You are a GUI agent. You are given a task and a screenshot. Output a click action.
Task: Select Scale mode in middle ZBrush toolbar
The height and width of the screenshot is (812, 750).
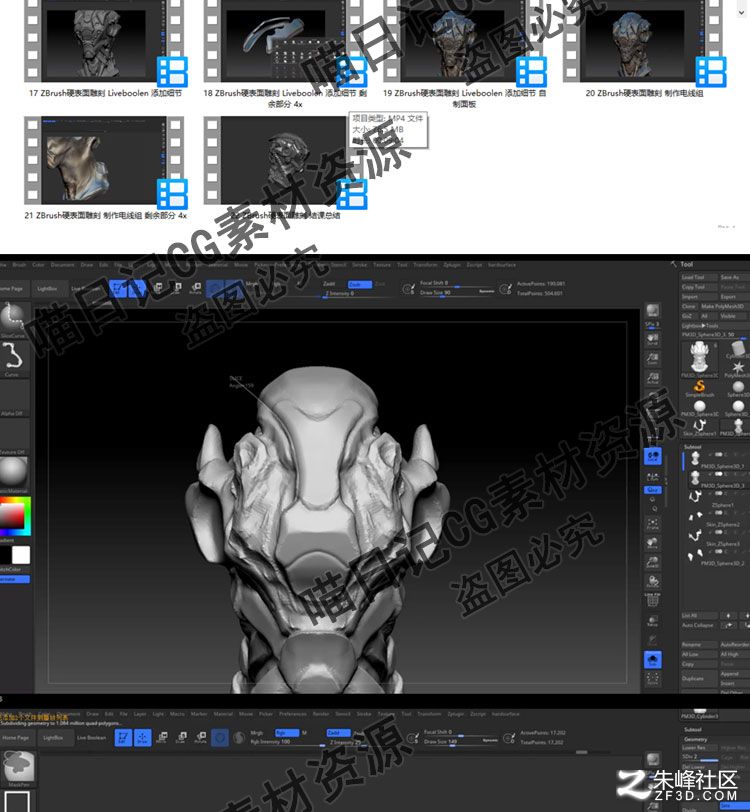(177, 288)
